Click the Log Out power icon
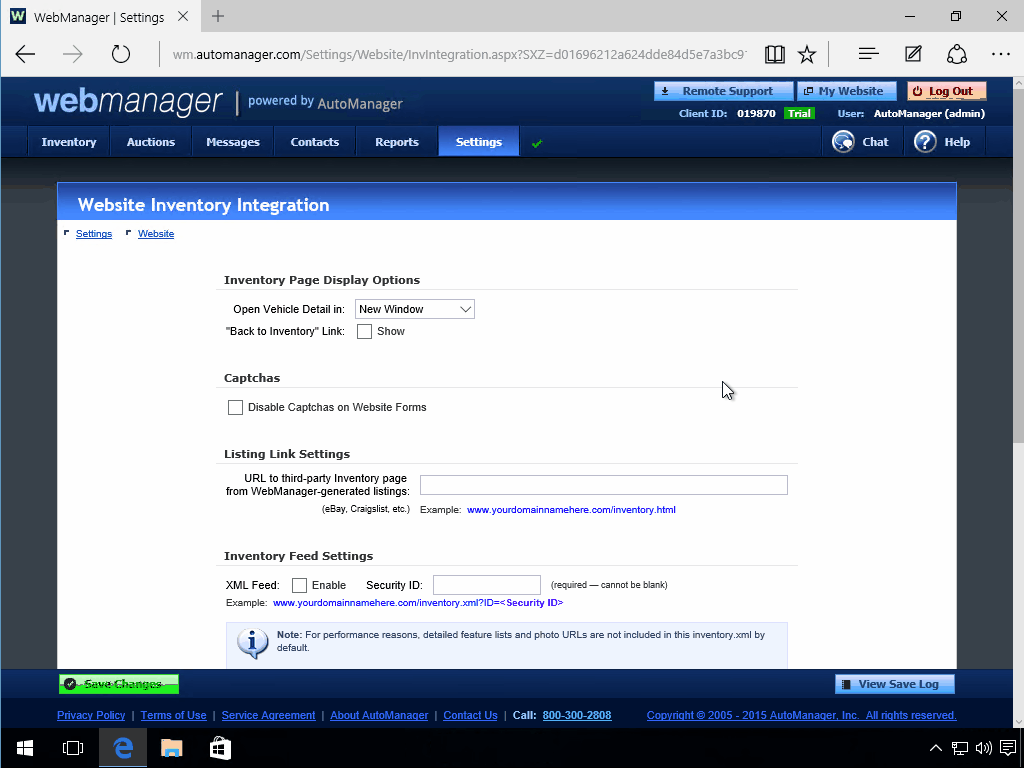This screenshot has width=1024, height=768. click(916, 90)
